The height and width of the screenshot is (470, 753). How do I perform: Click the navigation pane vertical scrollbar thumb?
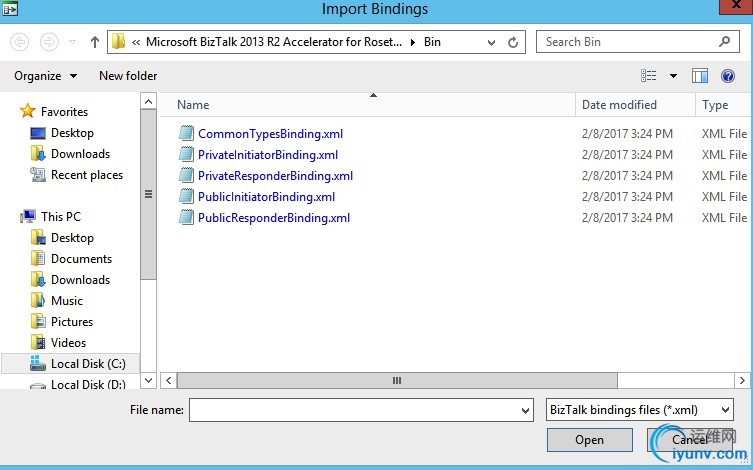pyautogui.click(x=148, y=194)
